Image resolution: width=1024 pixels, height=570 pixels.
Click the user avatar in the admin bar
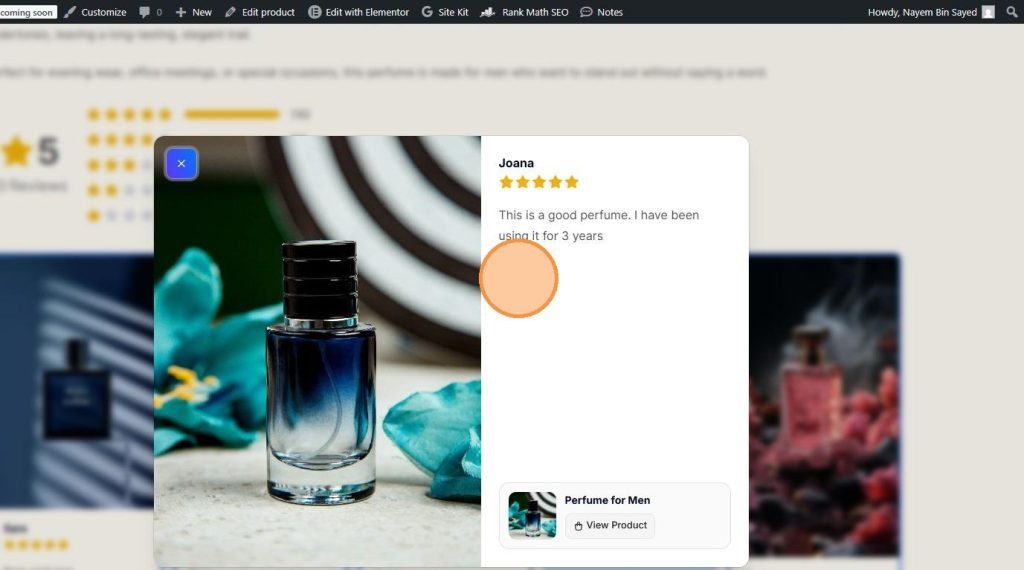(988, 12)
